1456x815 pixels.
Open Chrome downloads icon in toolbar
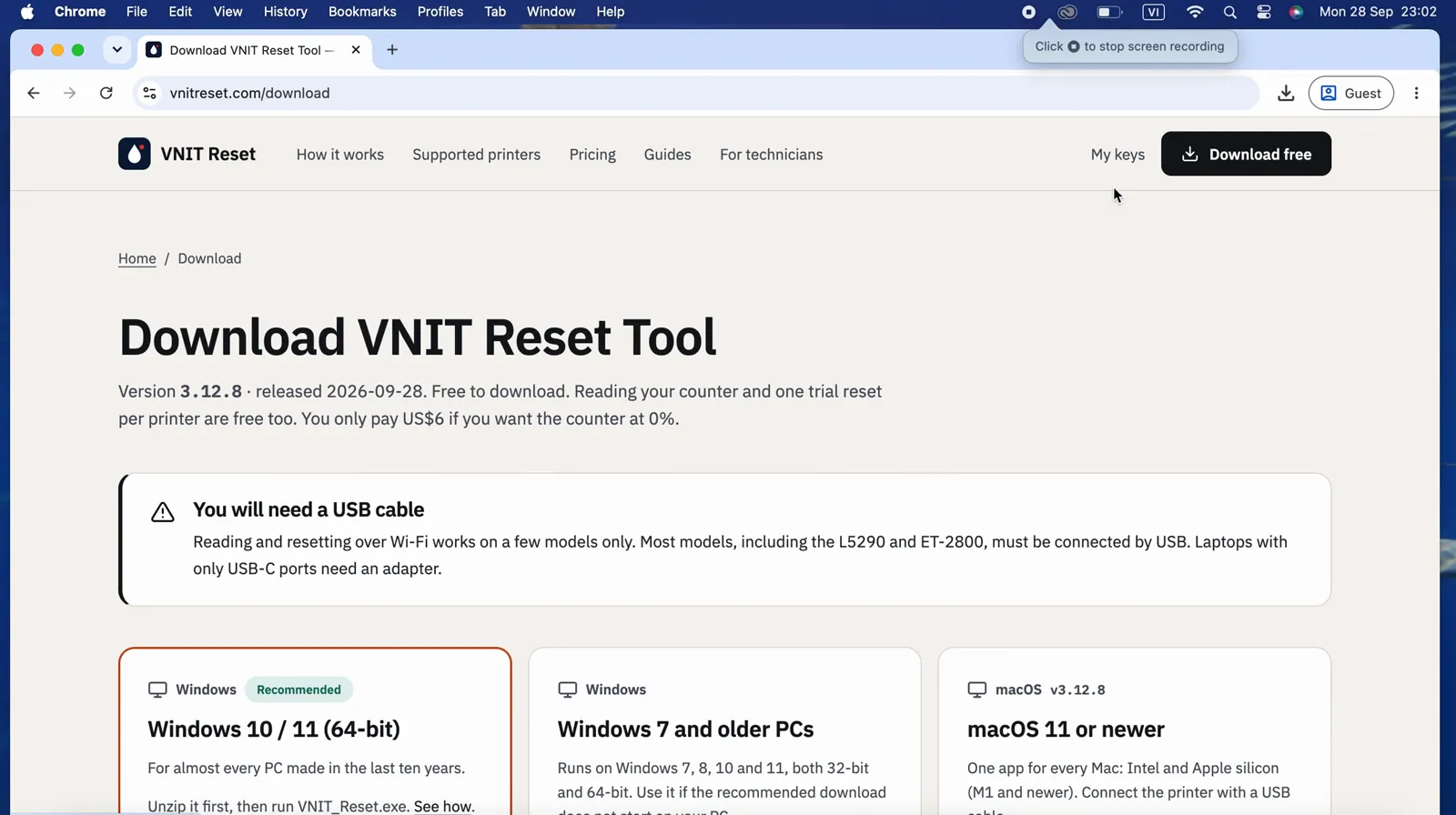pos(1286,93)
